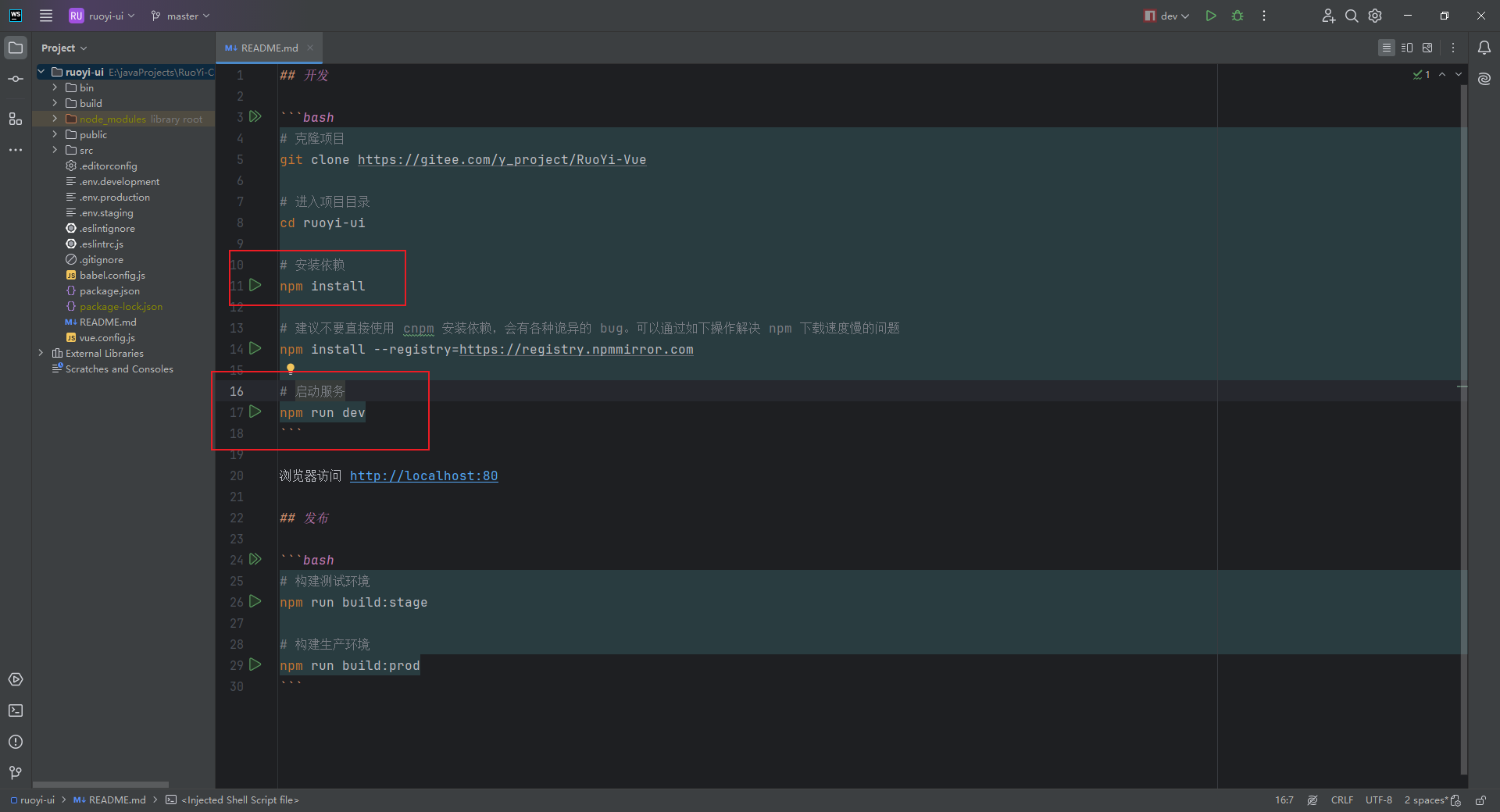Open the ruoyi-ui project dropdown
Screen dimensions: 1500x812
pos(102,16)
